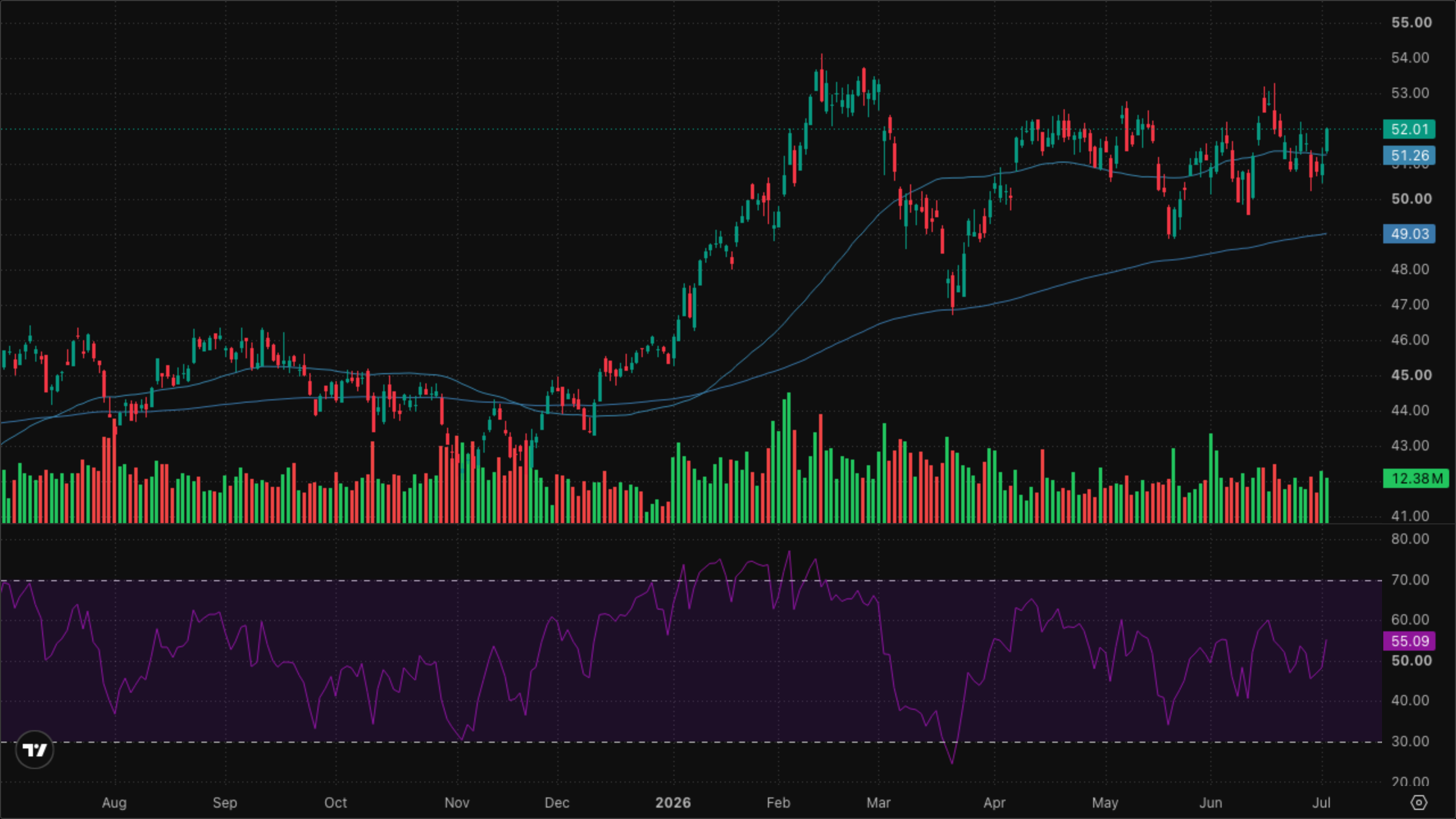Click the Sep label on time axis

pyautogui.click(x=225, y=803)
